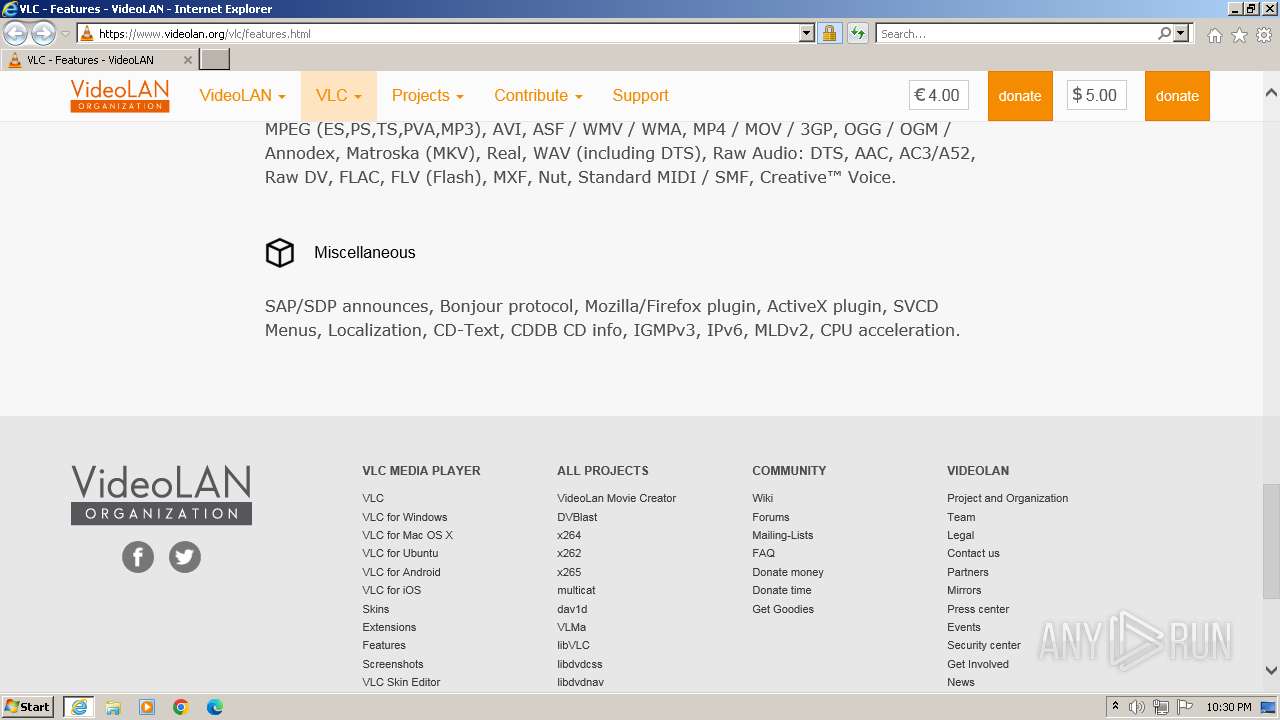Open a new blank tab
Screen dimensions: 1280x720
pos(215,60)
